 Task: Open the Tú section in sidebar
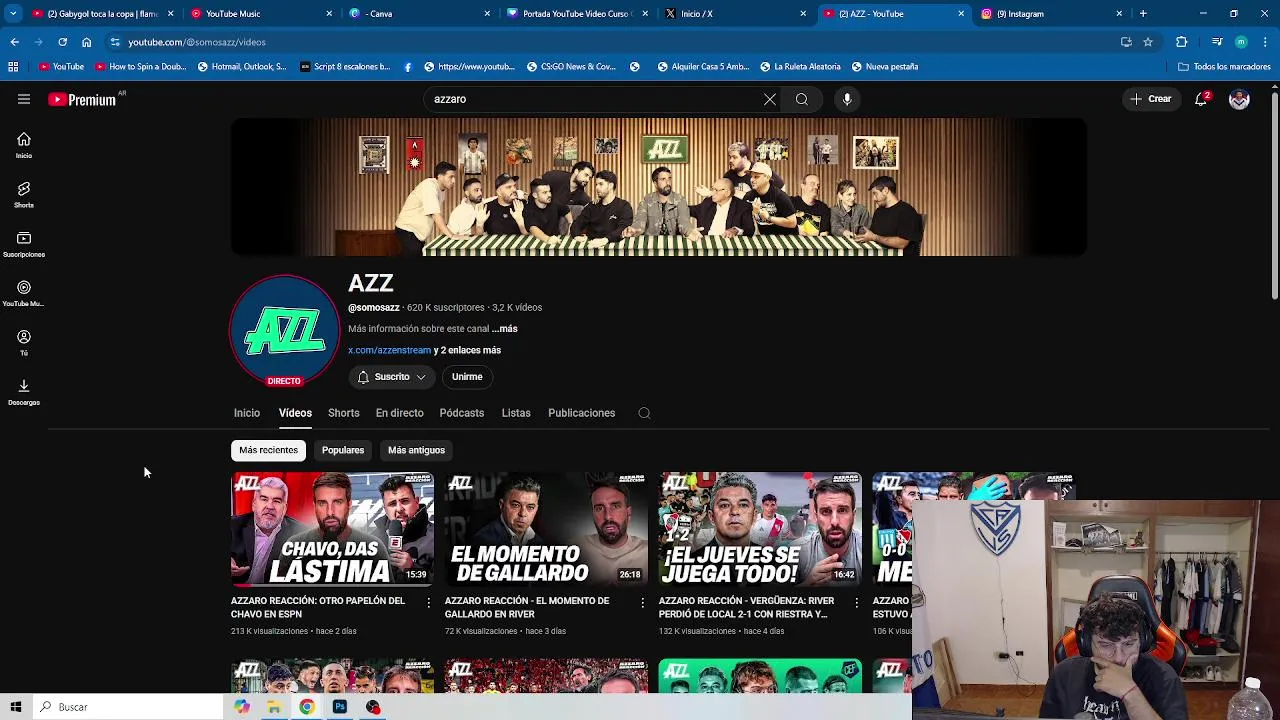(x=24, y=342)
